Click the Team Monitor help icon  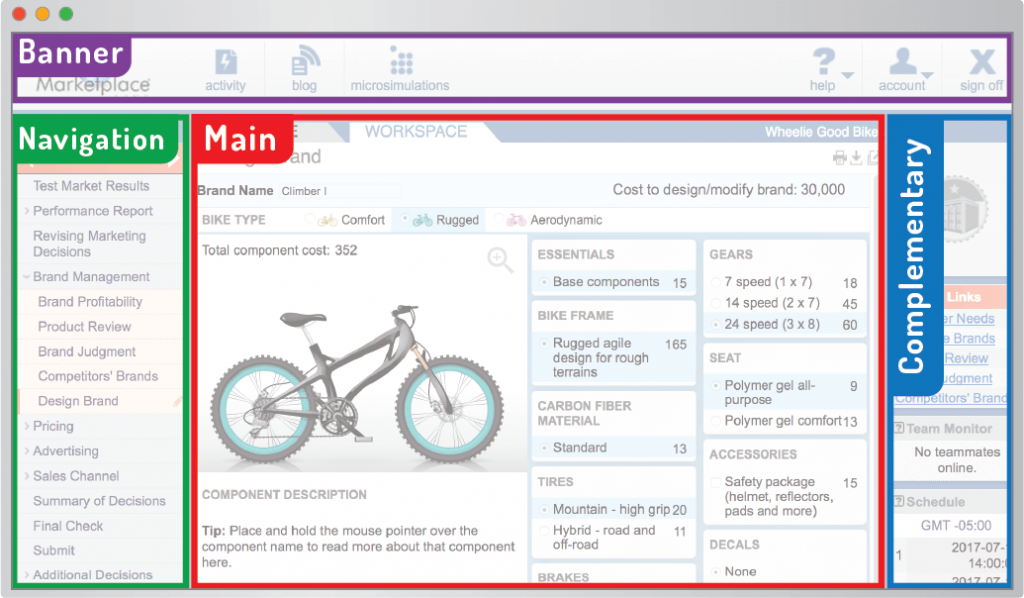(x=899, y=428)
